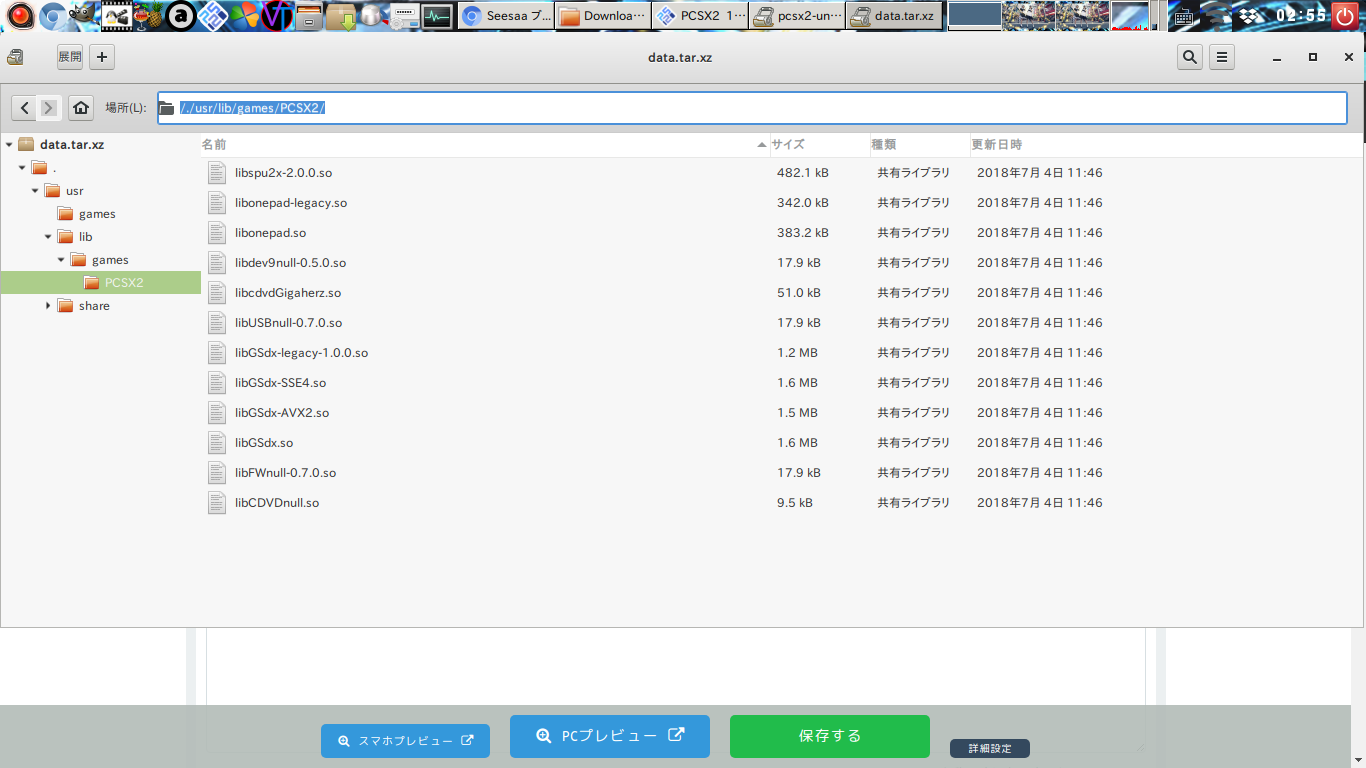Image resolution: width=1366 pixels, height=768 pixels.
Task: Open the archive search magnifier
Action: (1190, 57)
